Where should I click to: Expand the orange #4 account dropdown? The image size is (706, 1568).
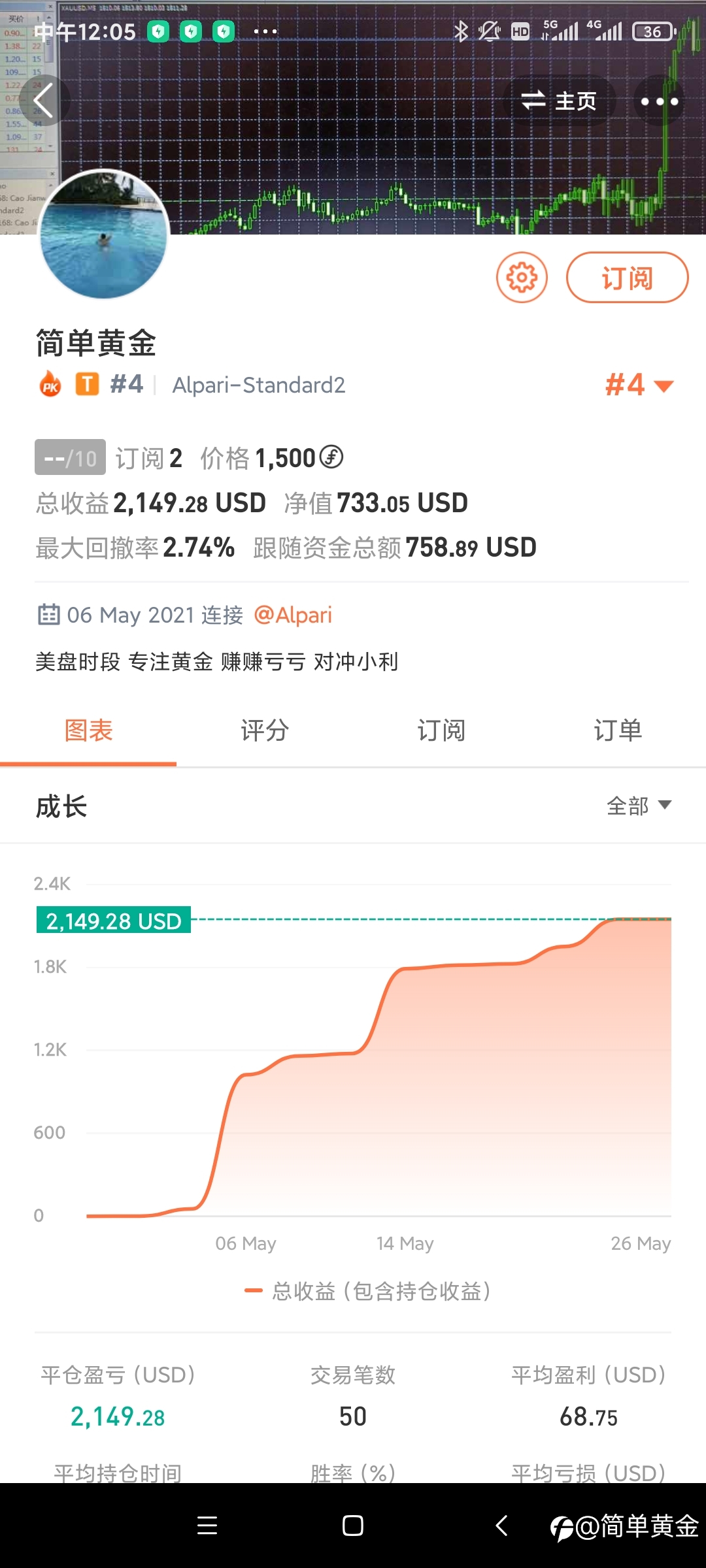[x=639, y=385]
